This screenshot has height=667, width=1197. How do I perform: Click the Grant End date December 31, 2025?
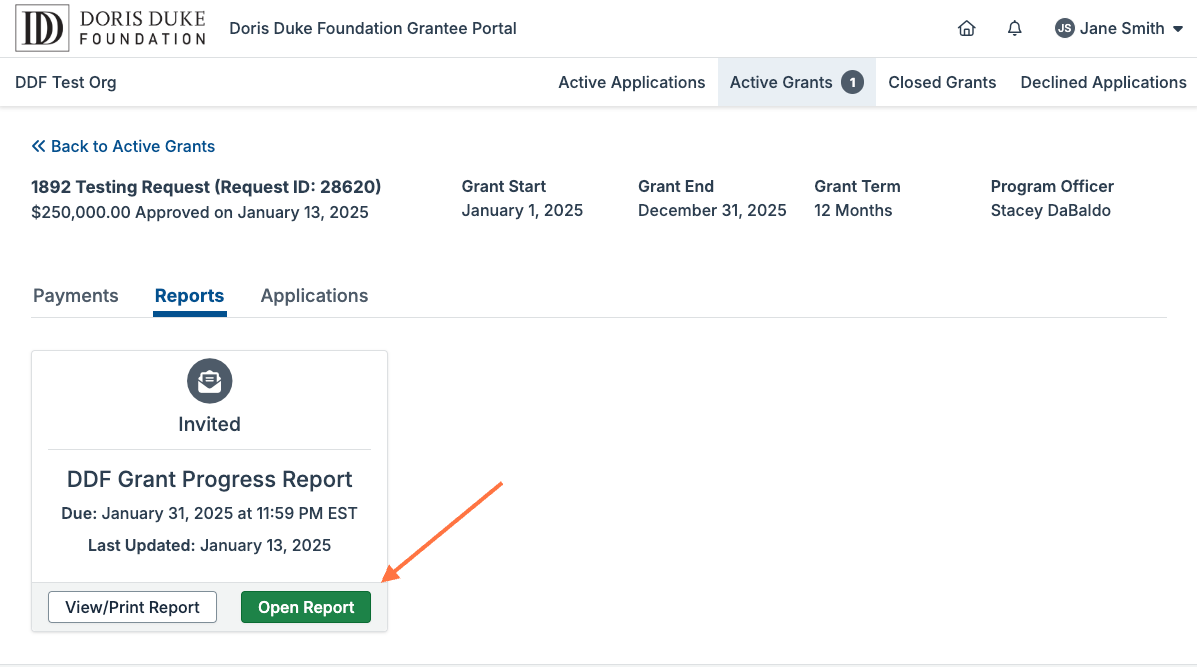click(712, 211)
